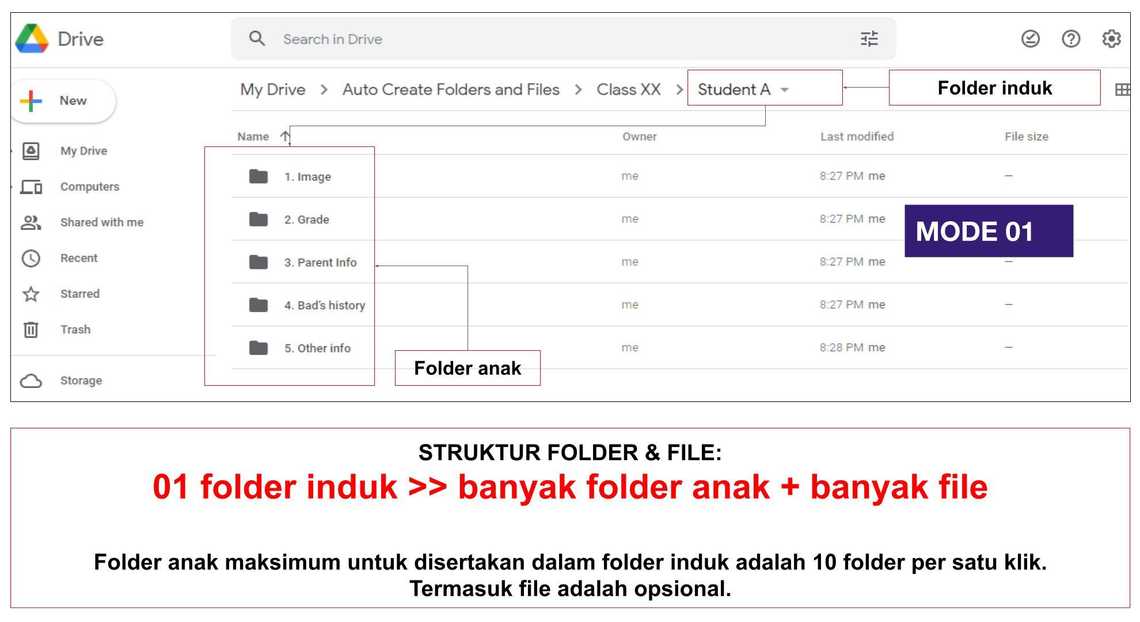Open search filter options icon
Viewport: 1140px width, 622px height.
pos(869,39)
